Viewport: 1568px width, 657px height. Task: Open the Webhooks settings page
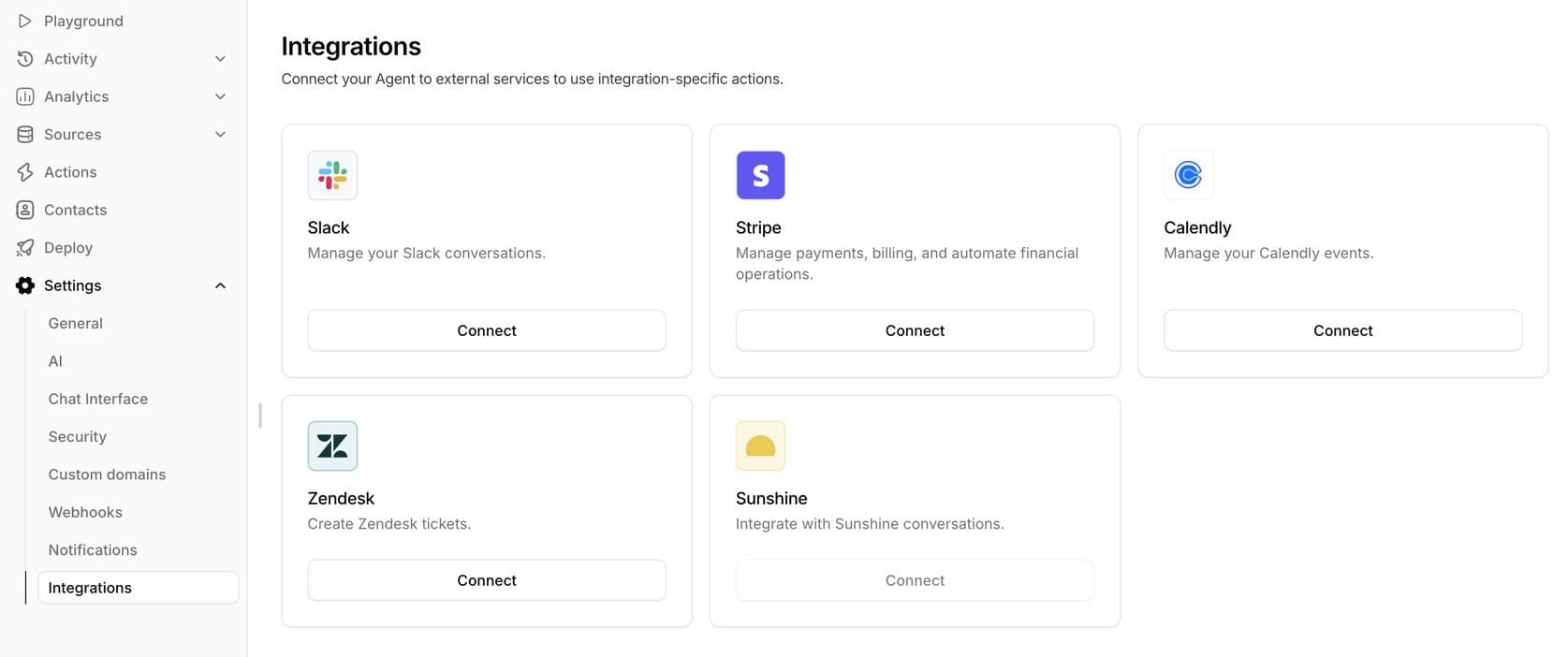pos(85,512)
